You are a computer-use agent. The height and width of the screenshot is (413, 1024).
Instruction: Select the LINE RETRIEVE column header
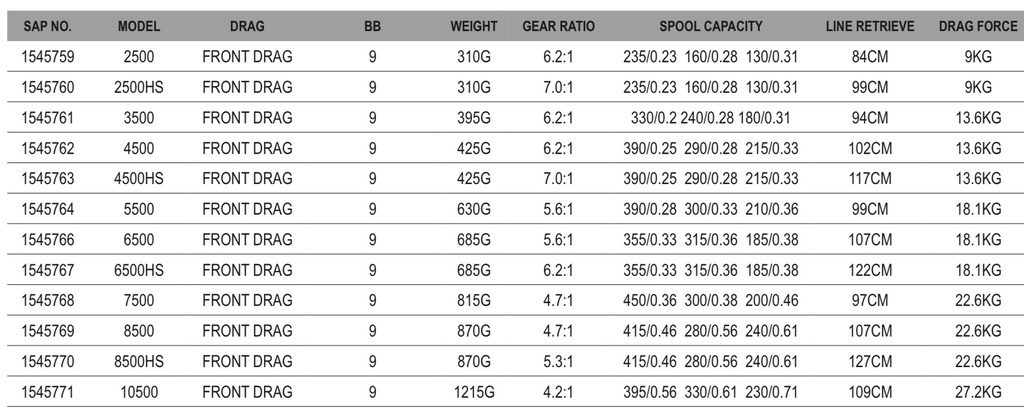click(869, 26)
